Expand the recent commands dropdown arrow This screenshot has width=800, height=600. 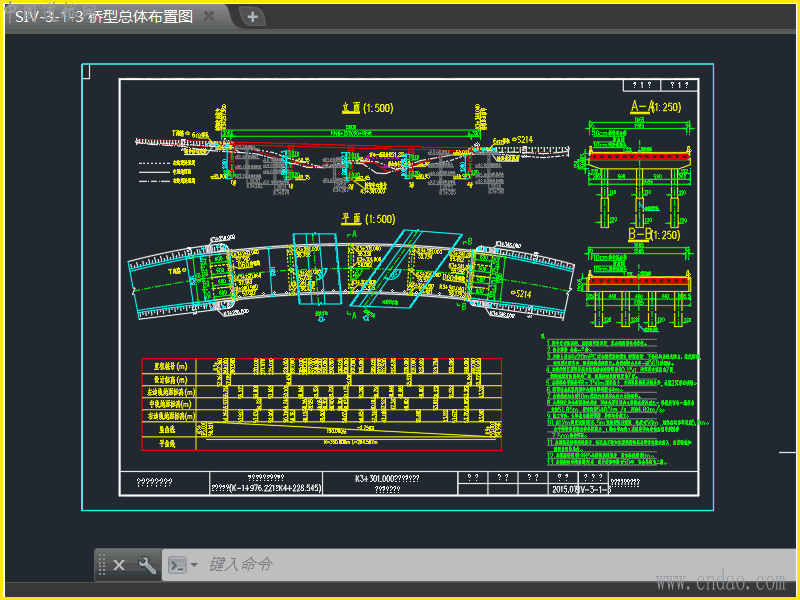pos(194,565)
